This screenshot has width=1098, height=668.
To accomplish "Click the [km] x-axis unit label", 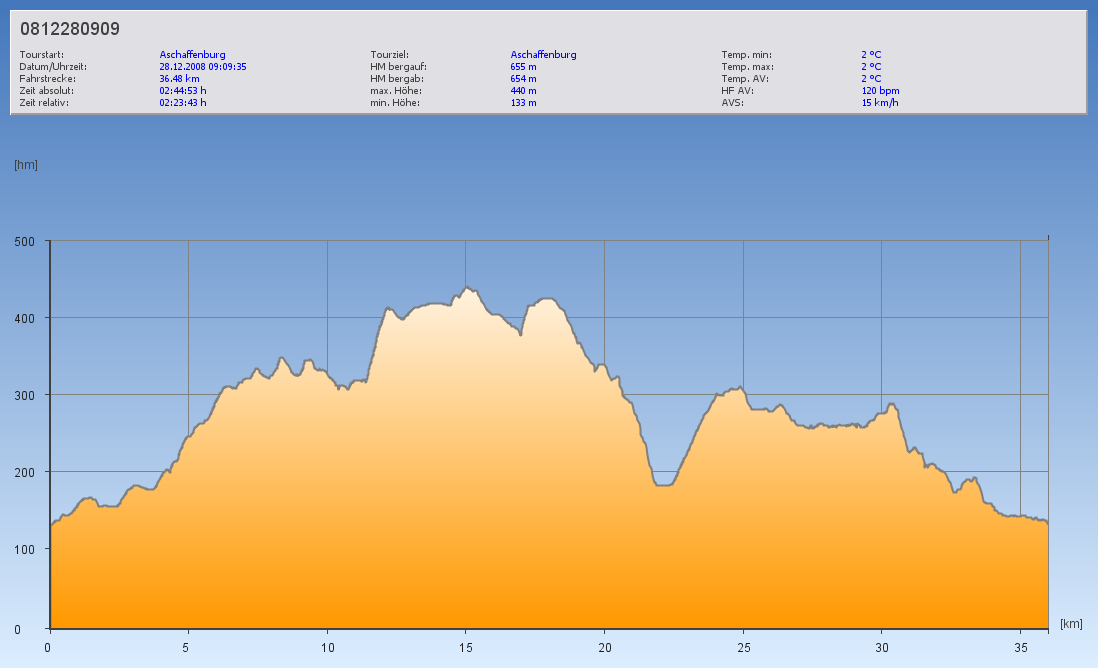I will click(x=1071, y=624).
